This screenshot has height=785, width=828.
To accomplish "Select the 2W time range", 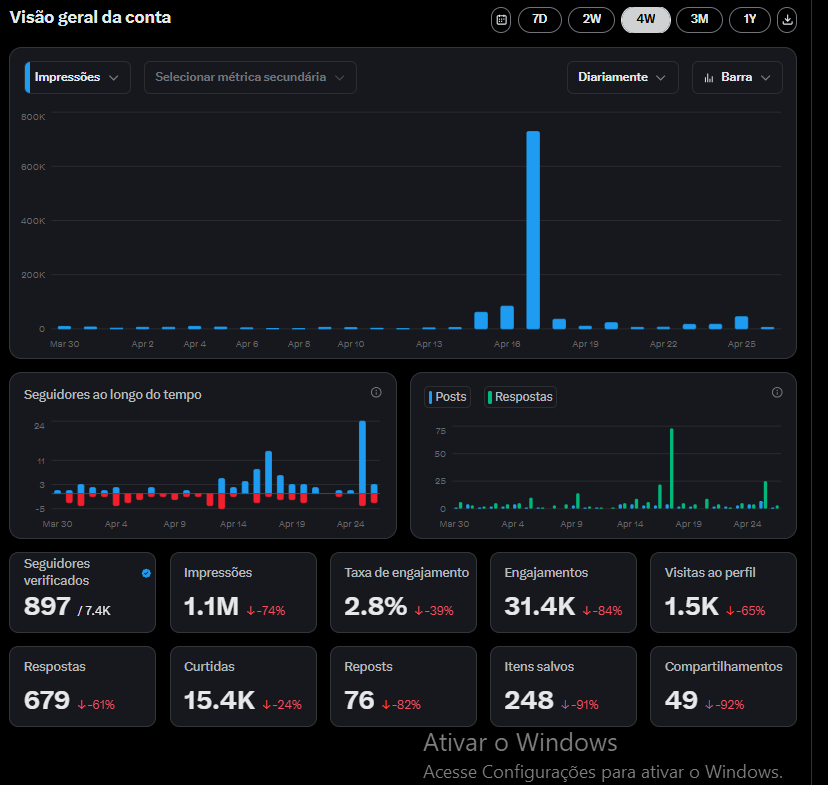I will (591, 20).
